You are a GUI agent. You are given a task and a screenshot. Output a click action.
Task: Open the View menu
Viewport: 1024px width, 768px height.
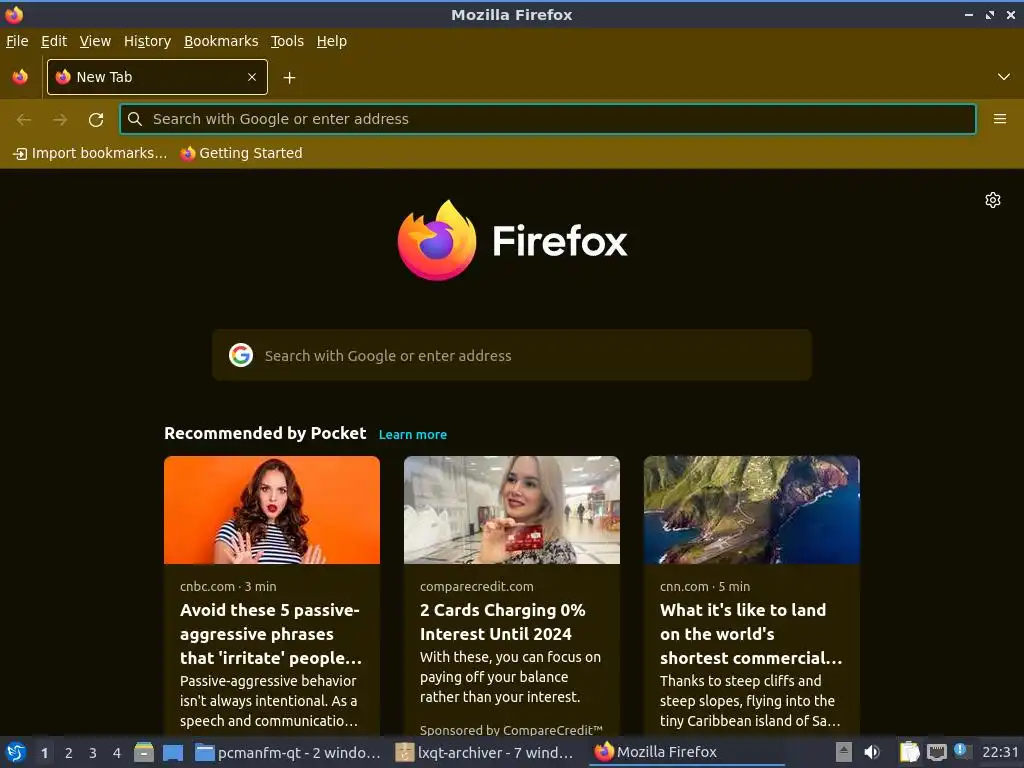pyautogui.click(x=95, y=41)
